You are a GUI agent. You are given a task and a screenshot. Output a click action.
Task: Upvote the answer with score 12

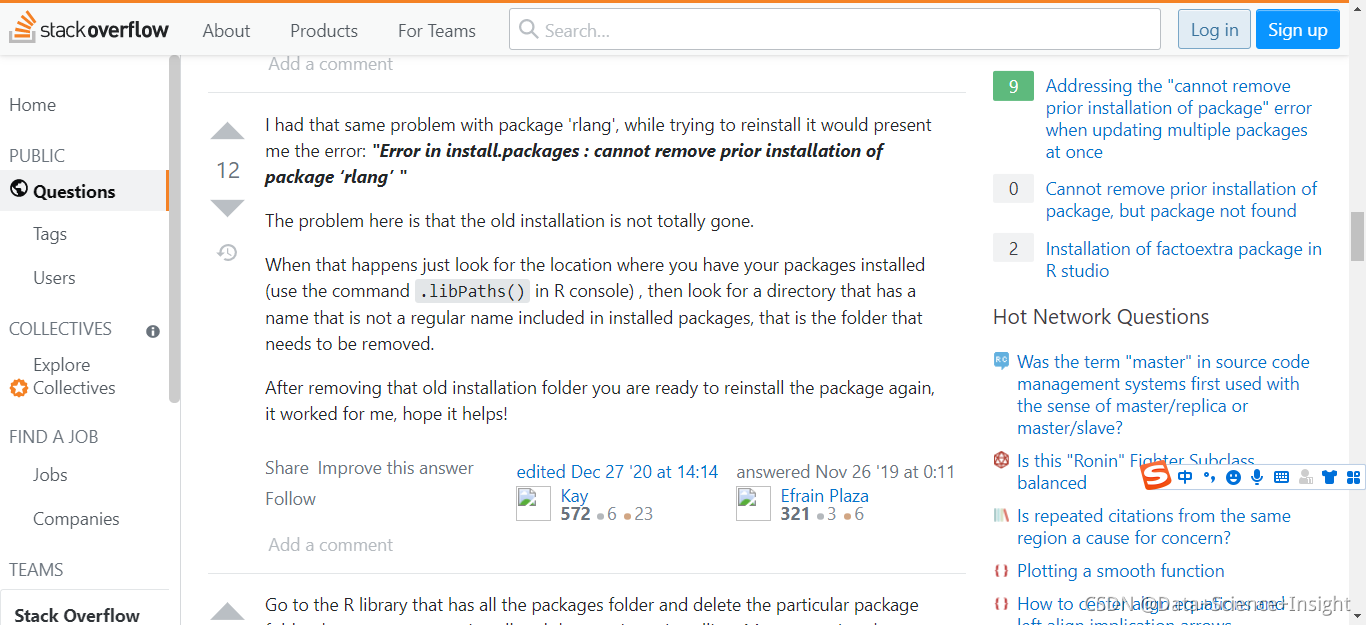(x=227, y=130)
